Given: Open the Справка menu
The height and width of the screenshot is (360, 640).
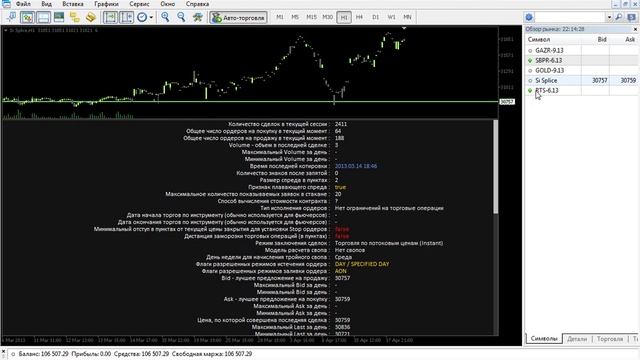Looking at the screenshot, I should point(197,4).
